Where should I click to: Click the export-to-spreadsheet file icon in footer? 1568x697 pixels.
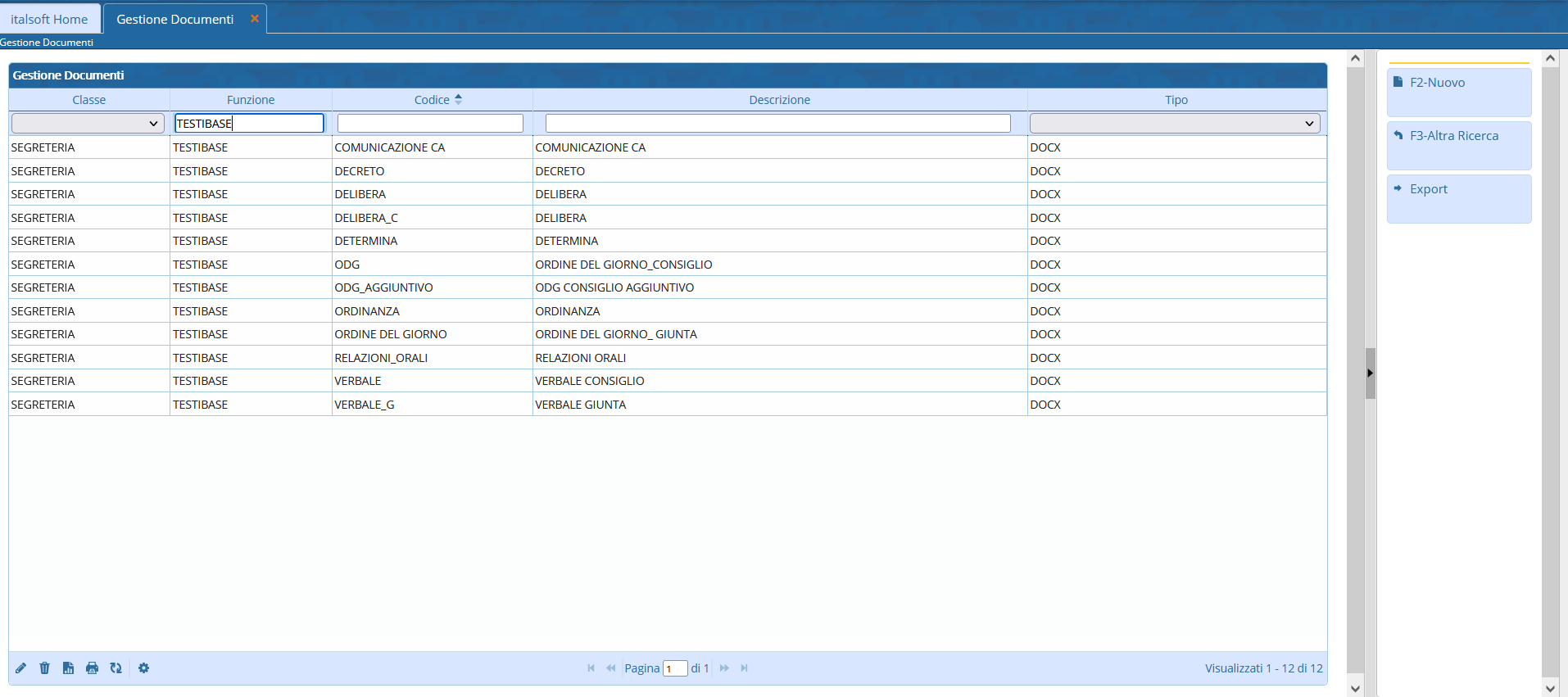coord(68,668)
